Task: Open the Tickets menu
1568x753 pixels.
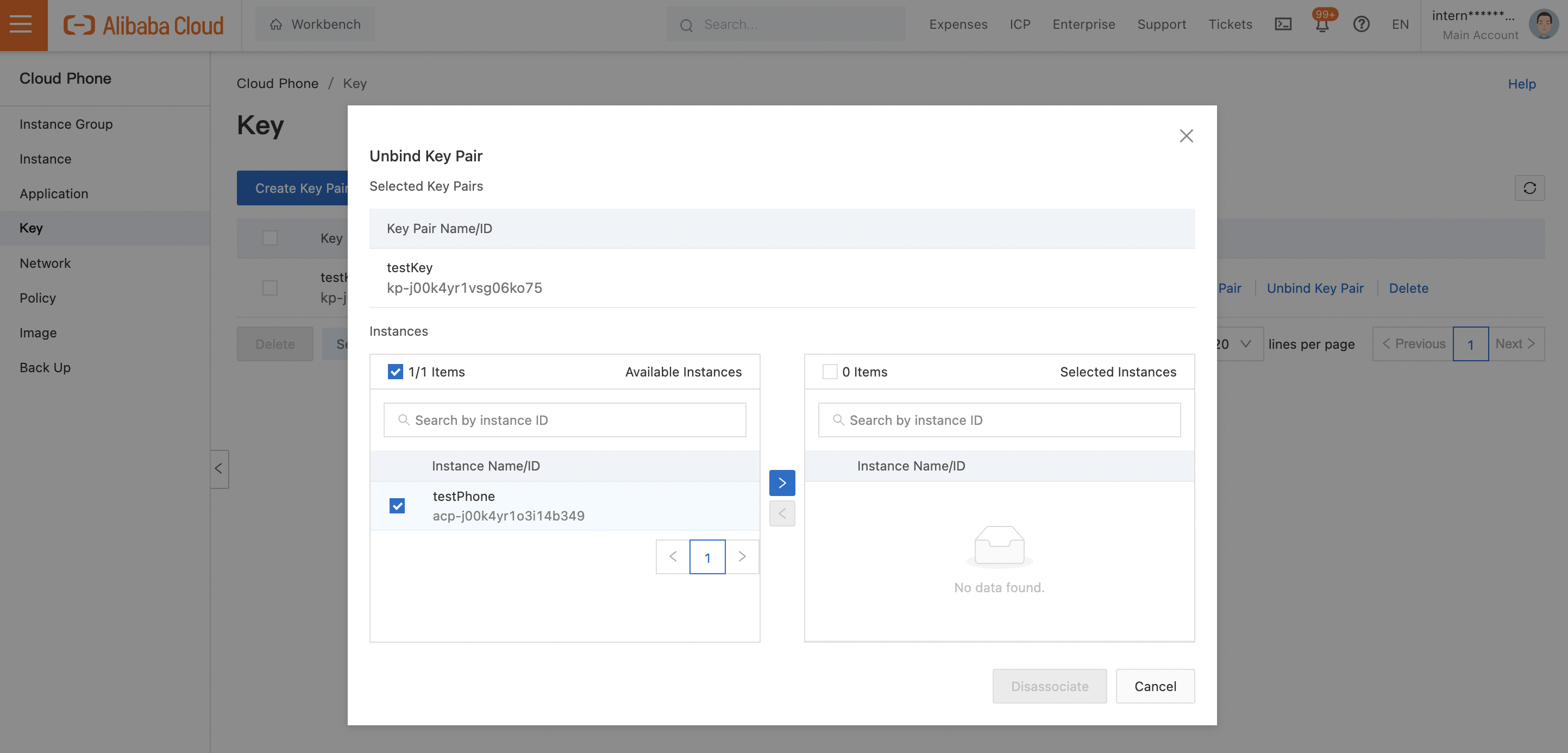Action: click(1230, 24)
